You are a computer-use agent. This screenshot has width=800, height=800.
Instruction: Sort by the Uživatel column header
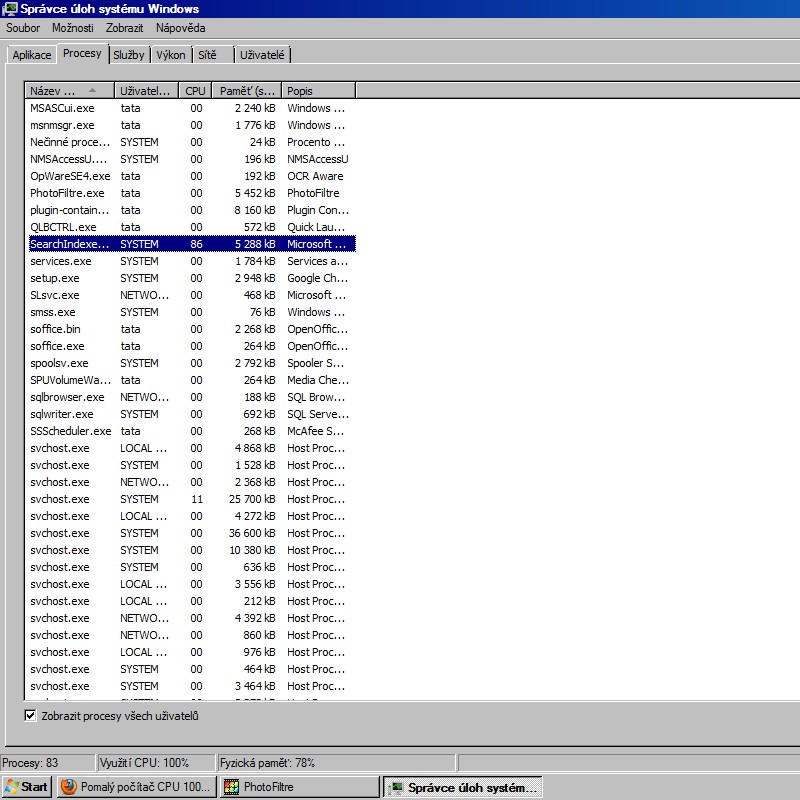[x=146, y=91]
